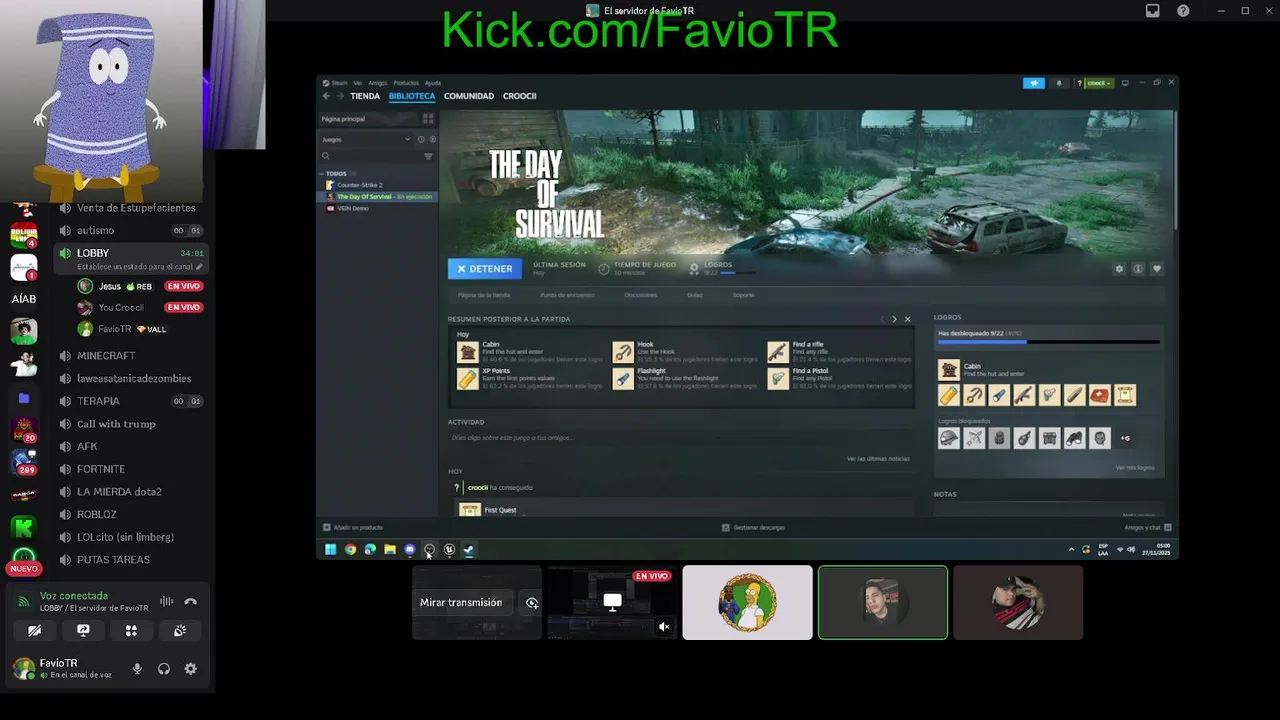Mute your Discord microphone
The width and height of the screenshot is (1280, 720).
[x=137, y=669]
